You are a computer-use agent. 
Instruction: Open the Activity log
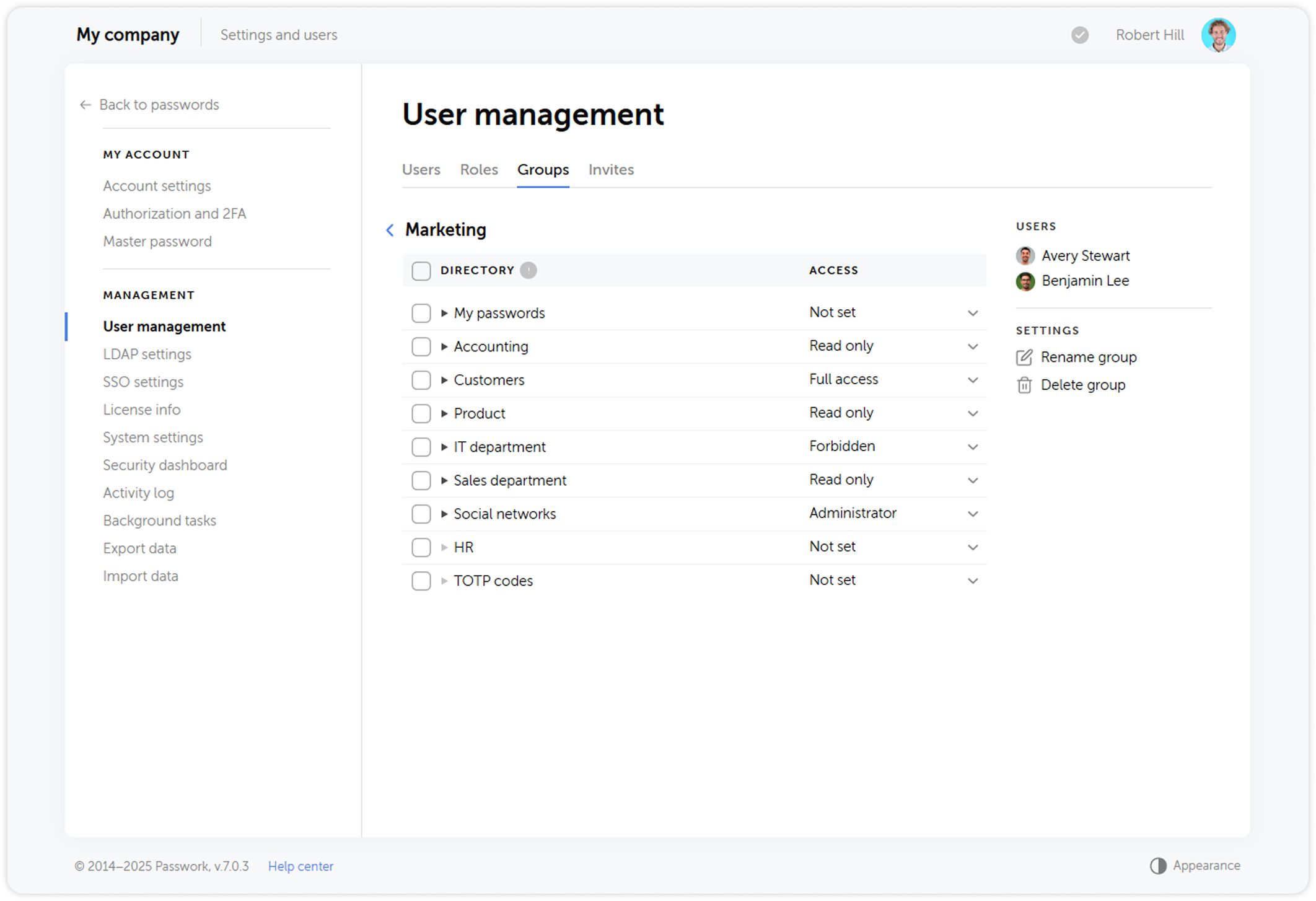(x=139, y=493)
